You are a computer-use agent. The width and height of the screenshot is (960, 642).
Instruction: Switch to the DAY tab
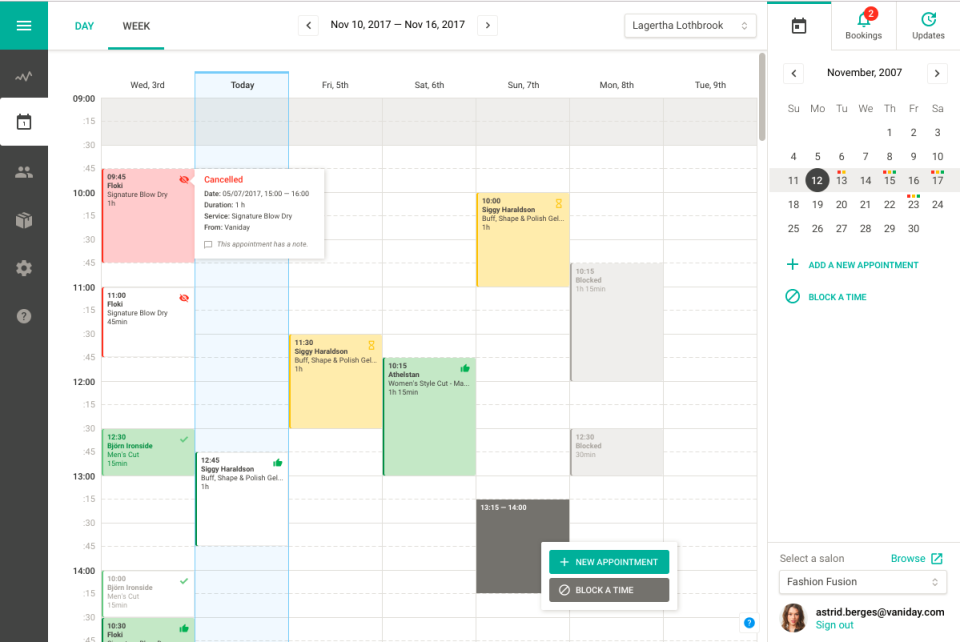(x=84, y=26)
